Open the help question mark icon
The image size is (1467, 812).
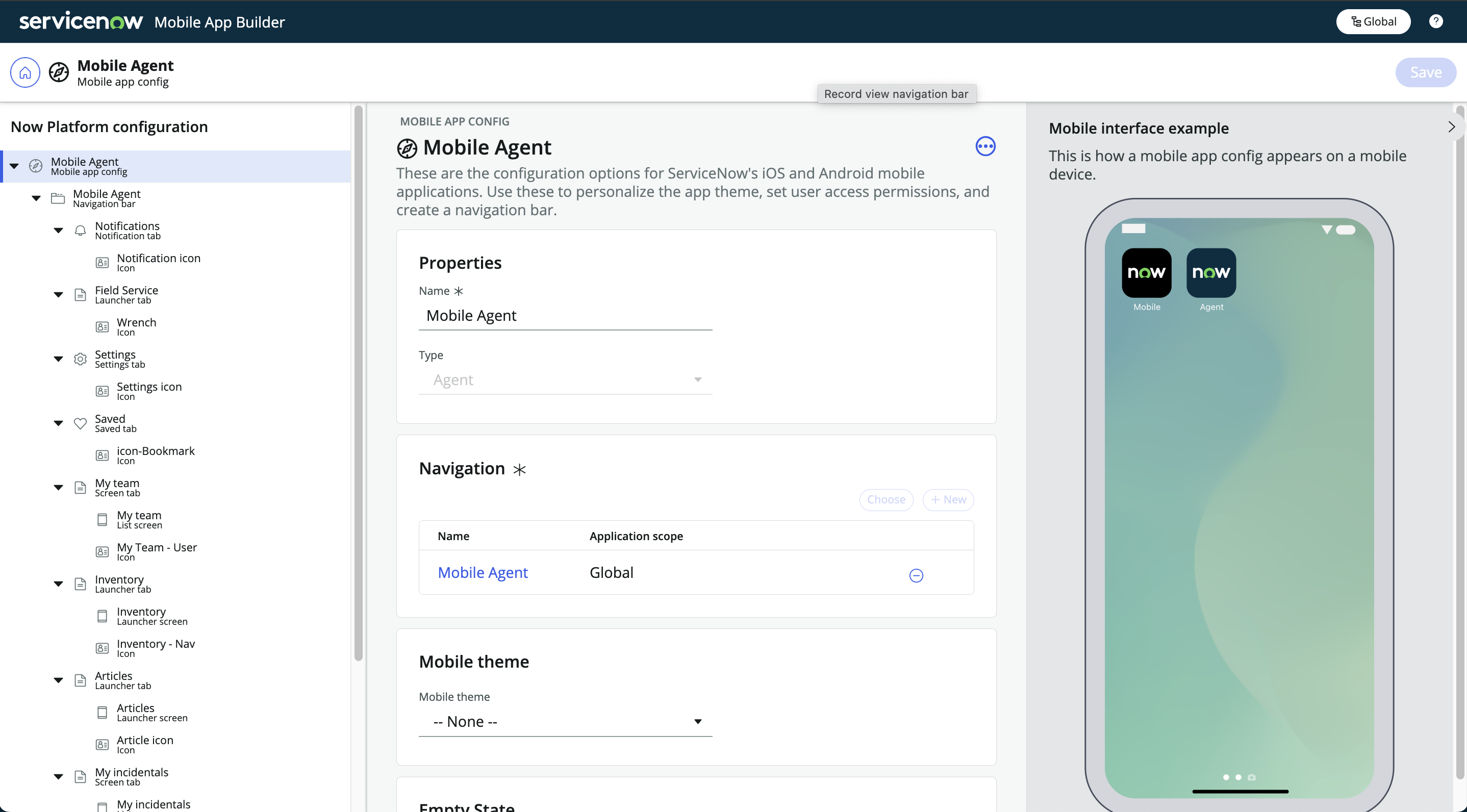pos(1436,21)
